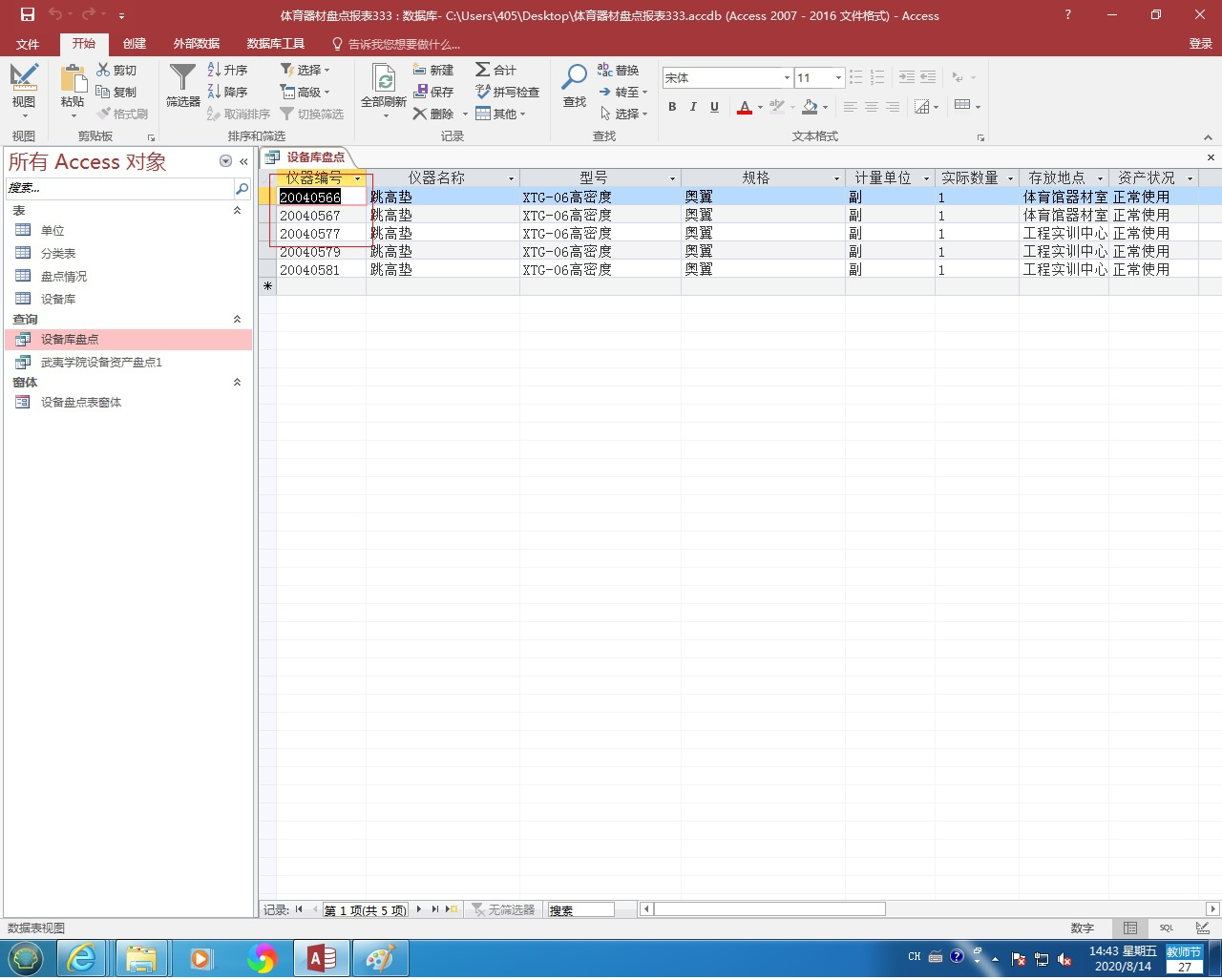Click the record navigator search field
1222x980 pixels.
click(580, 910)
